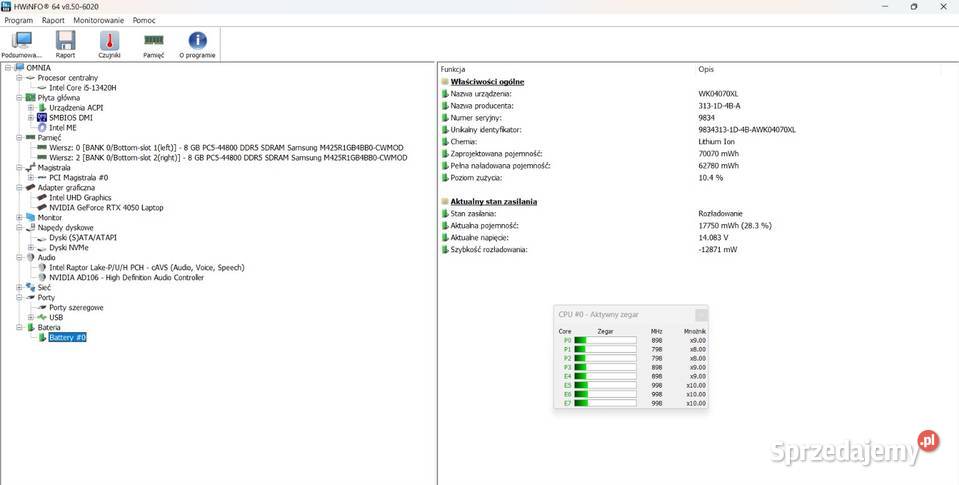
Task: Expand the SMBIOS DMI node
Action: point(31,117)
